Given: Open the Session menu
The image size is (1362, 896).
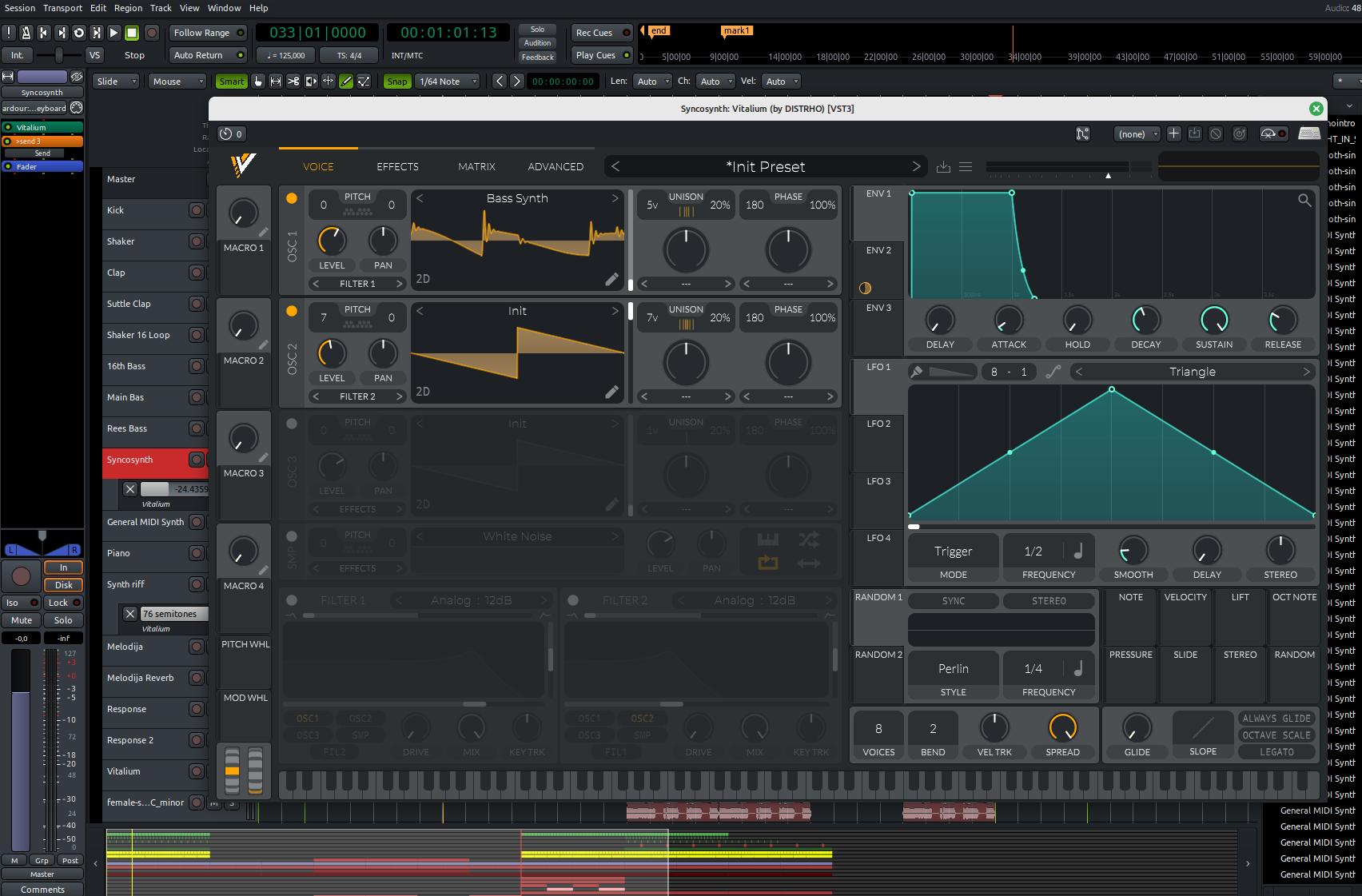Looking at the screenshot, I should [20, 8].
